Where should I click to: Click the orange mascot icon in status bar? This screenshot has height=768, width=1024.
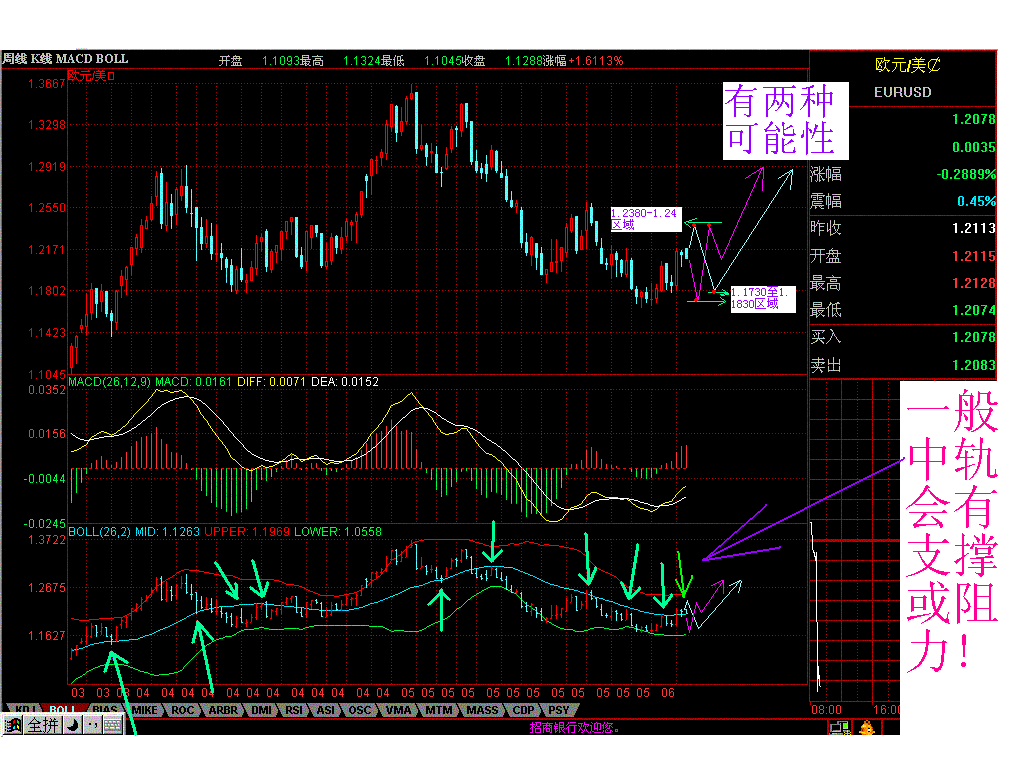[867, 728]
